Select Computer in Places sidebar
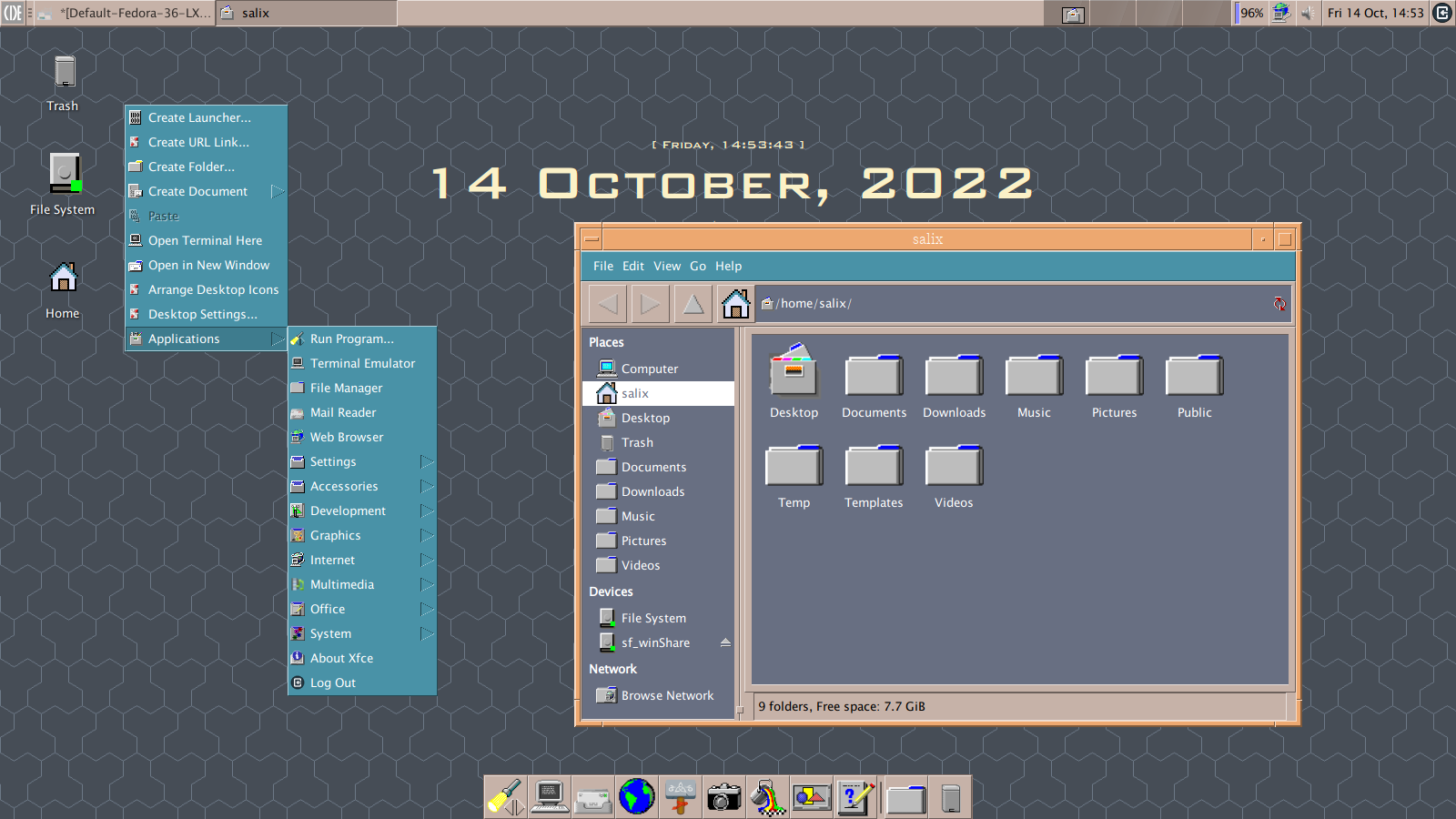 pos(658,369)
